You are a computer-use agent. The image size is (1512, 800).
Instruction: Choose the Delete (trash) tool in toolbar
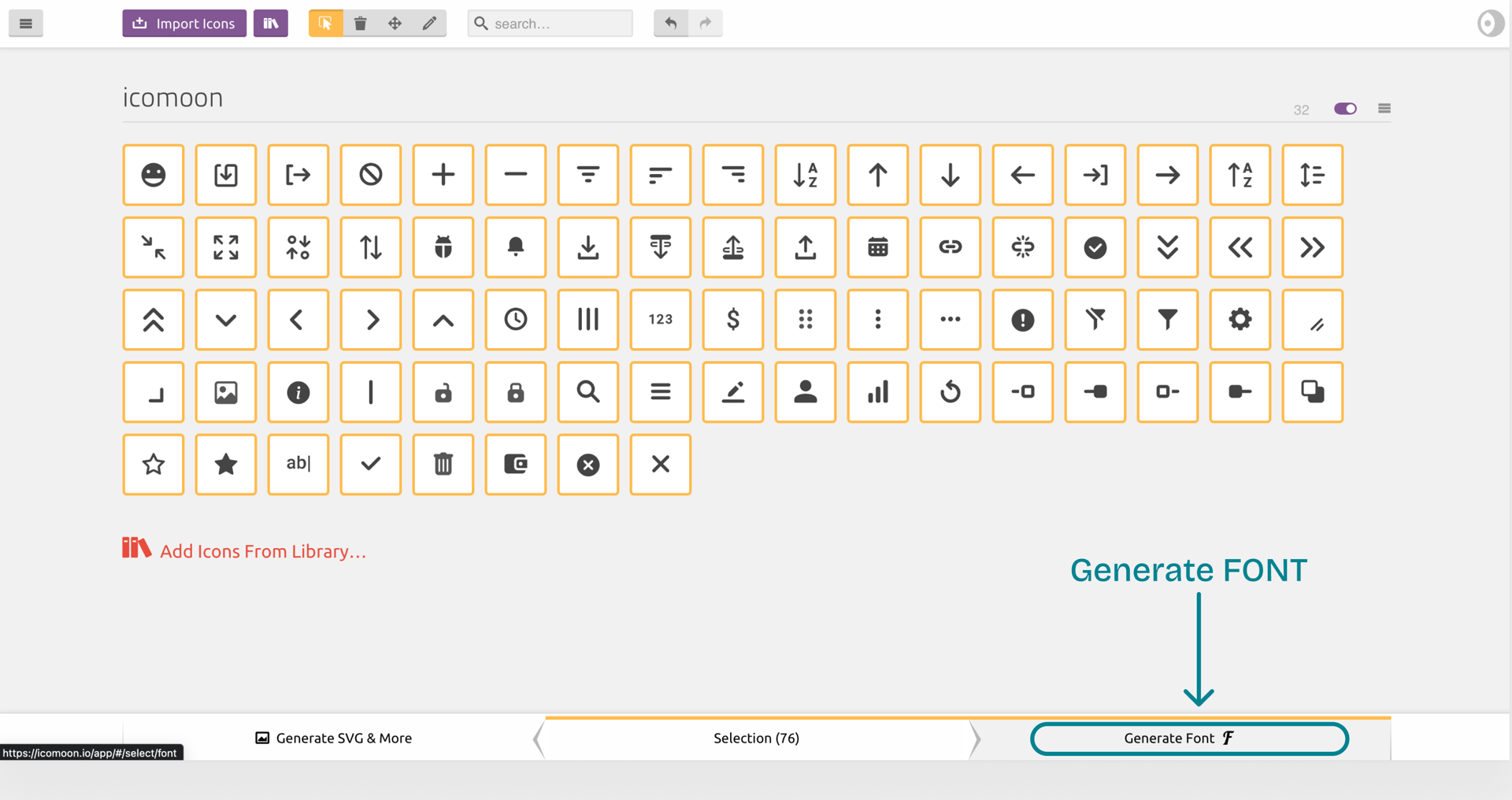click(361, 24)
